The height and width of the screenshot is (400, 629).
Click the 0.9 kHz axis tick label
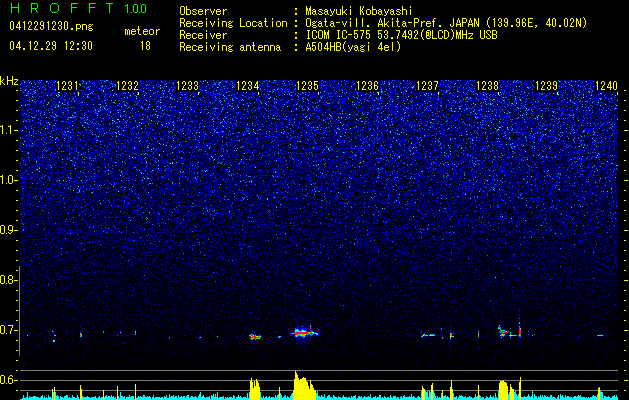pyautogui.click(x=8, y=230)
